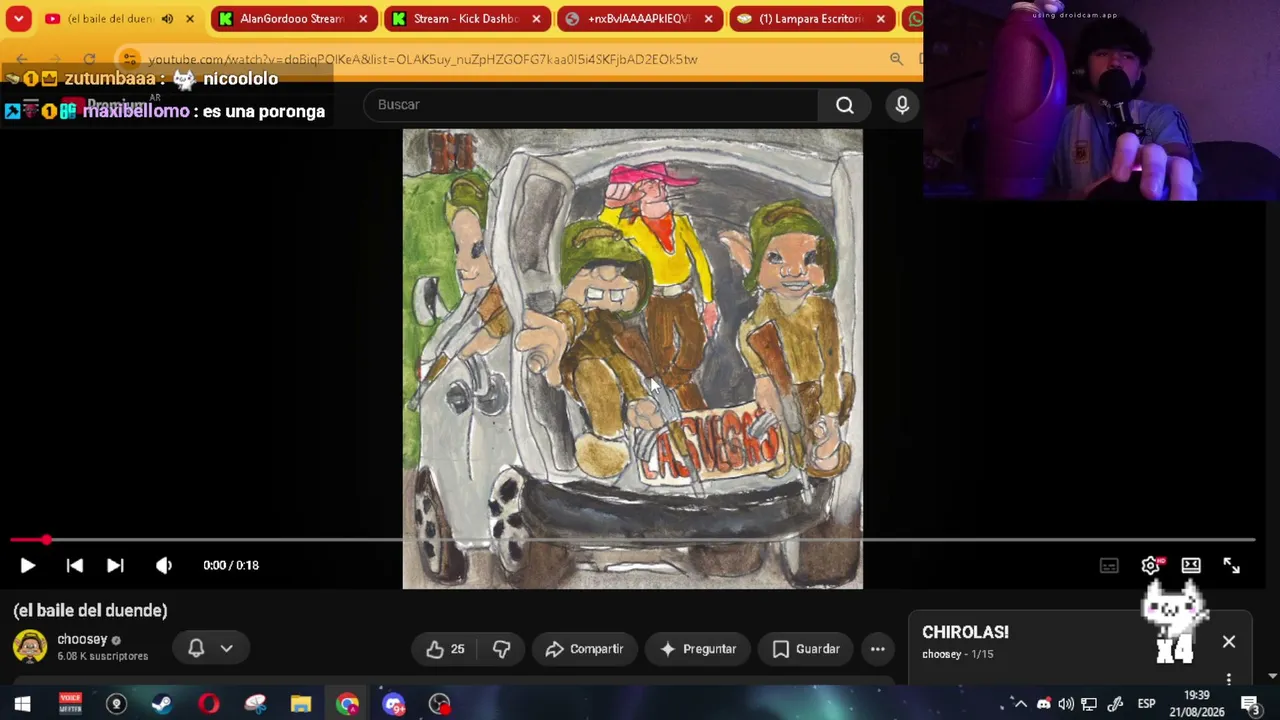Open OBS Studio from taskbar
The width and height of the screenshot is (1280, 720).
coord(440,704)
